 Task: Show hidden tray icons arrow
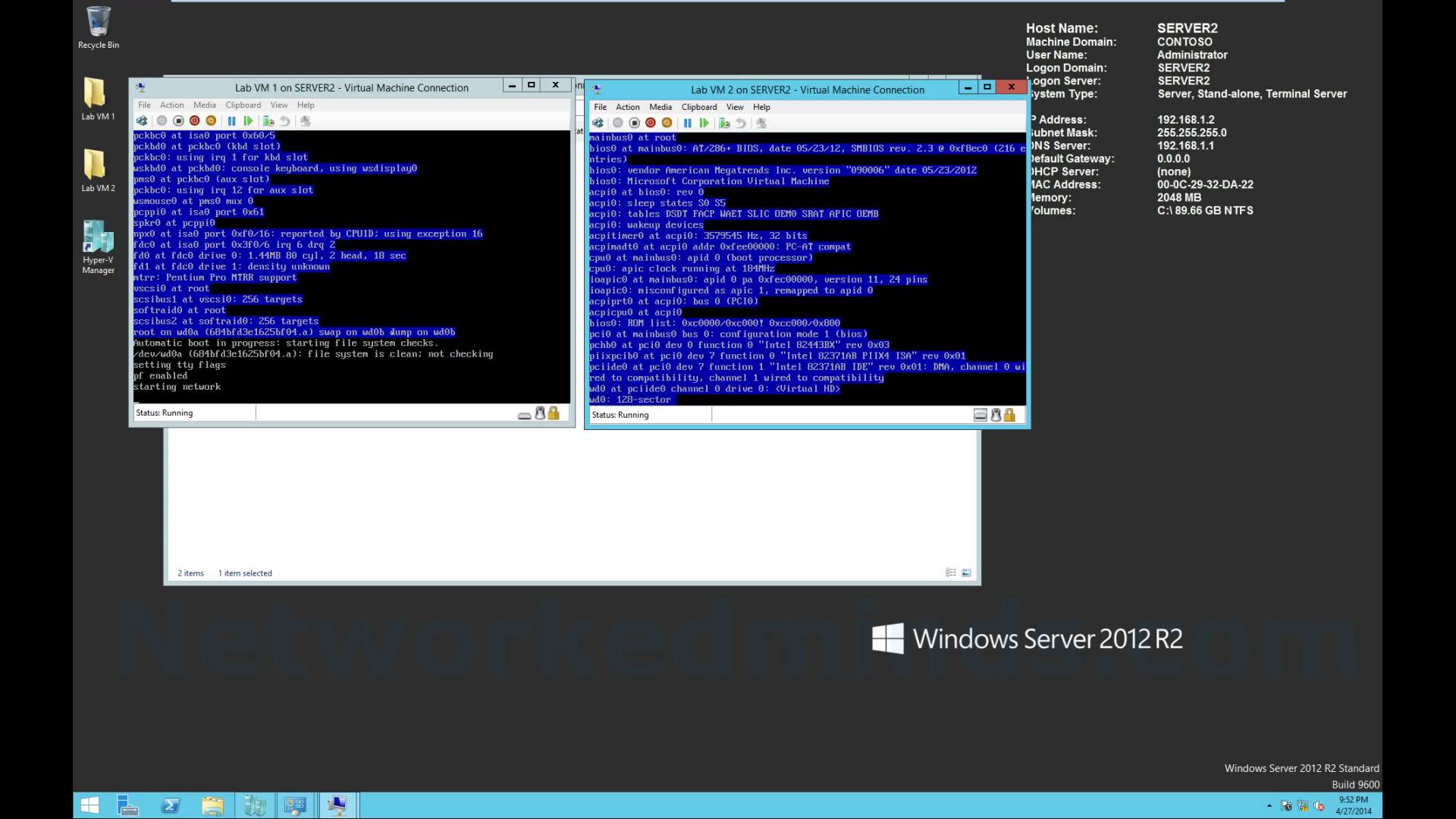[1269, 805]
